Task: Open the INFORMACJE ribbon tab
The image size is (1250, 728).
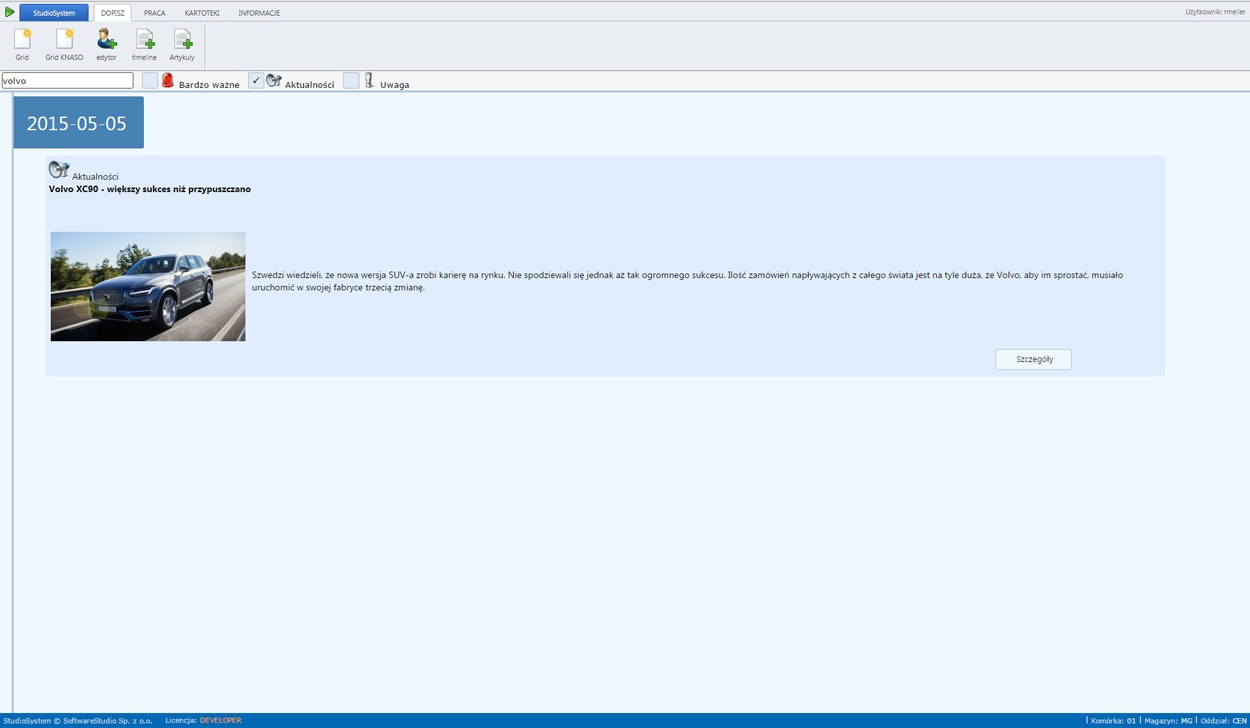Action: click(259, 13)
